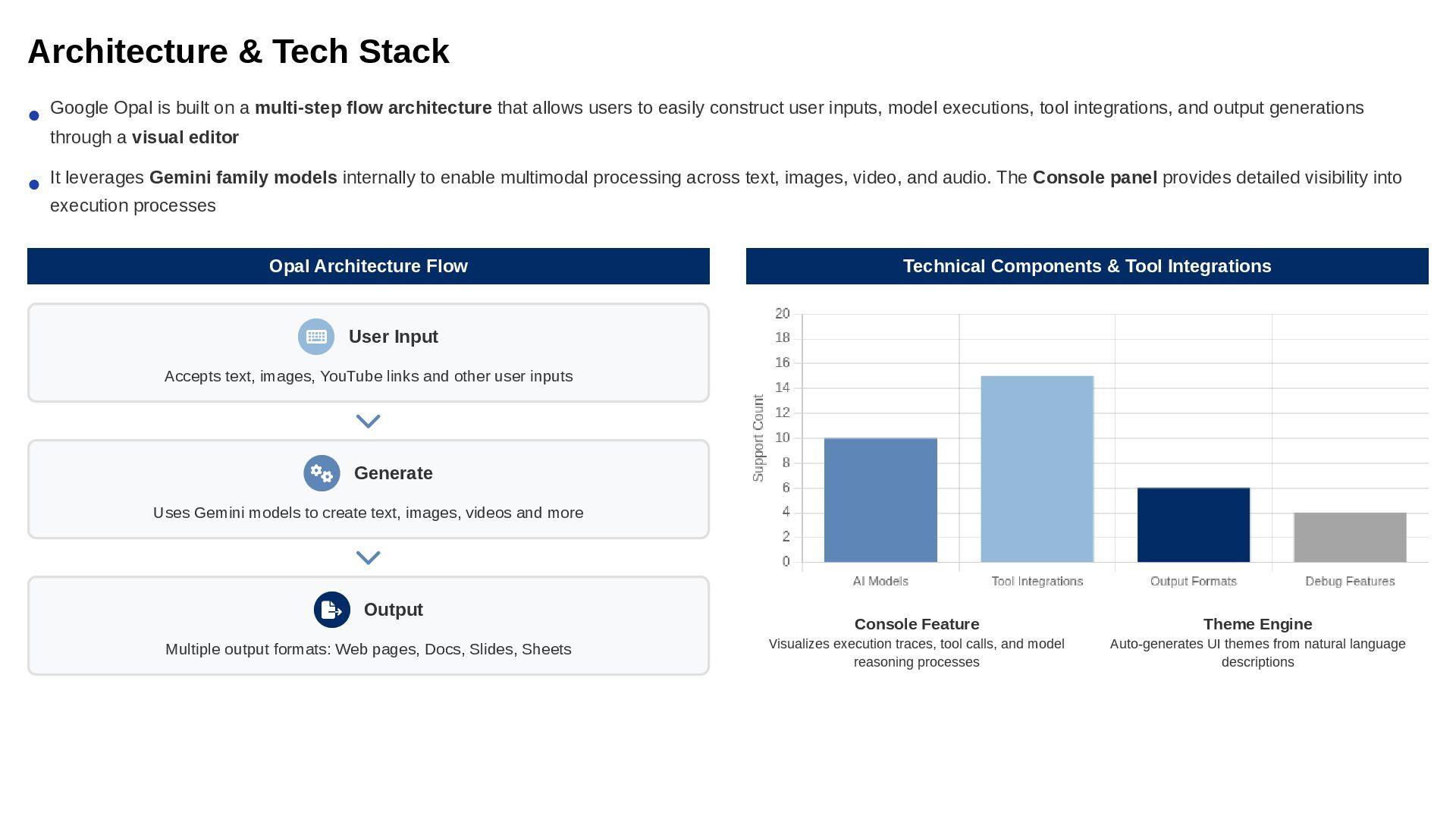Click the Architecture & Tech Stack title
The image size is (1456, 819).
click(x=238, y=52)
